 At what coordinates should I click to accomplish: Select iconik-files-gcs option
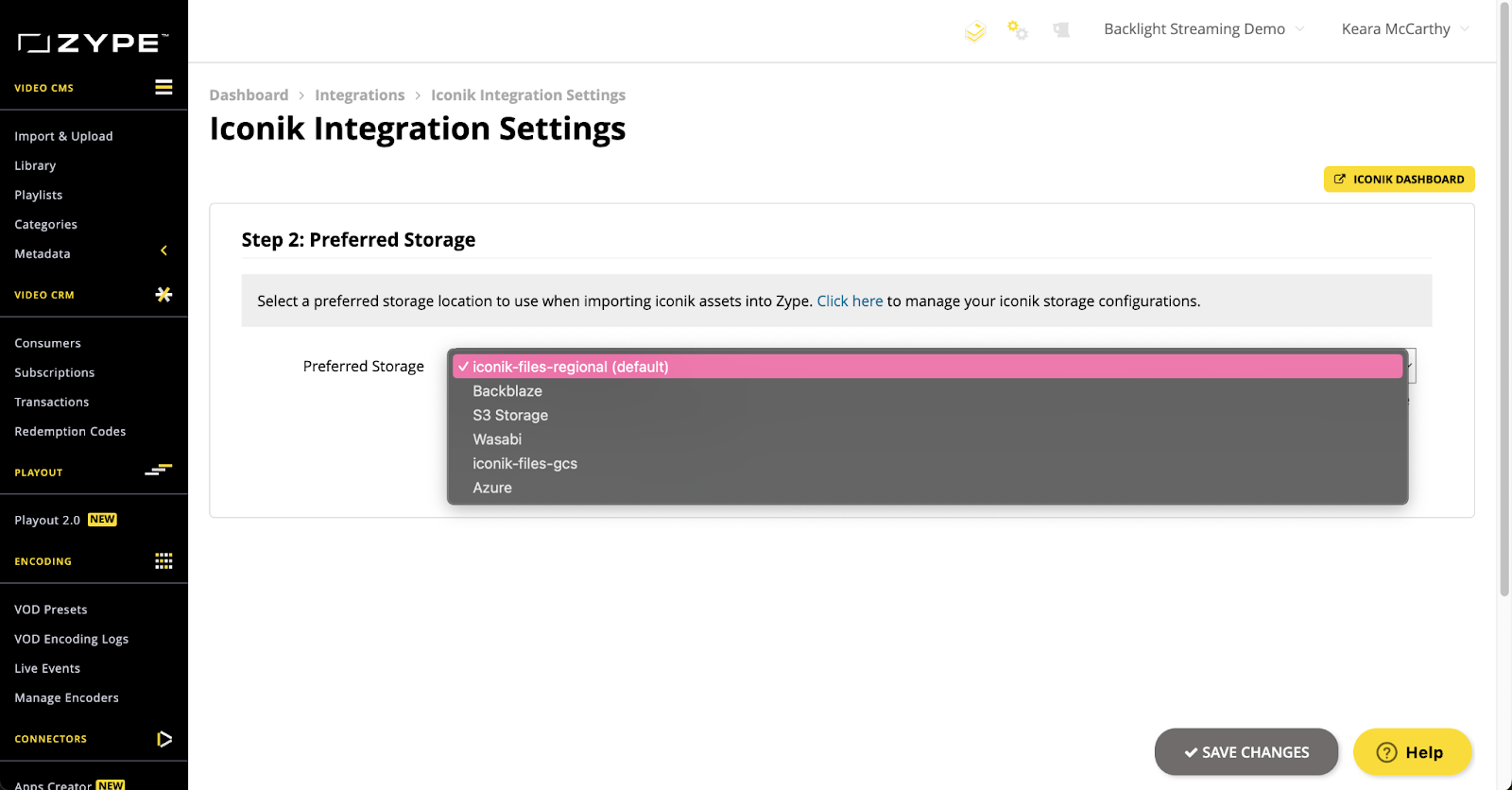point(927,464)
